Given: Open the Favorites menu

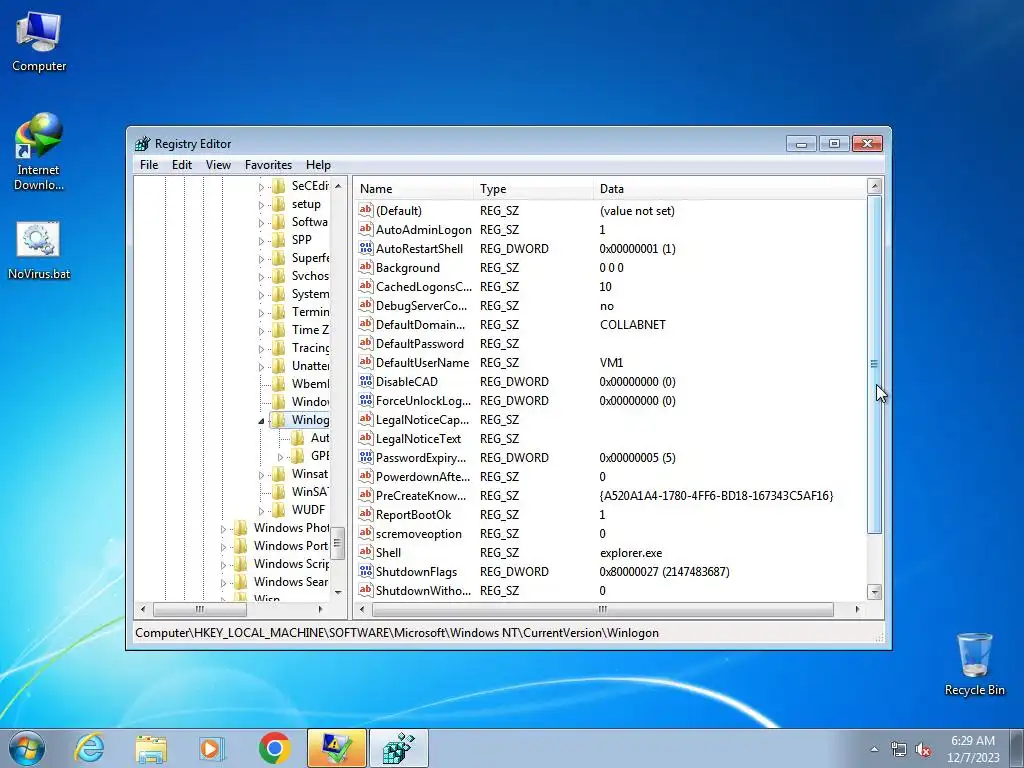Looking at the screenshot, I should (x=268, y=165).
